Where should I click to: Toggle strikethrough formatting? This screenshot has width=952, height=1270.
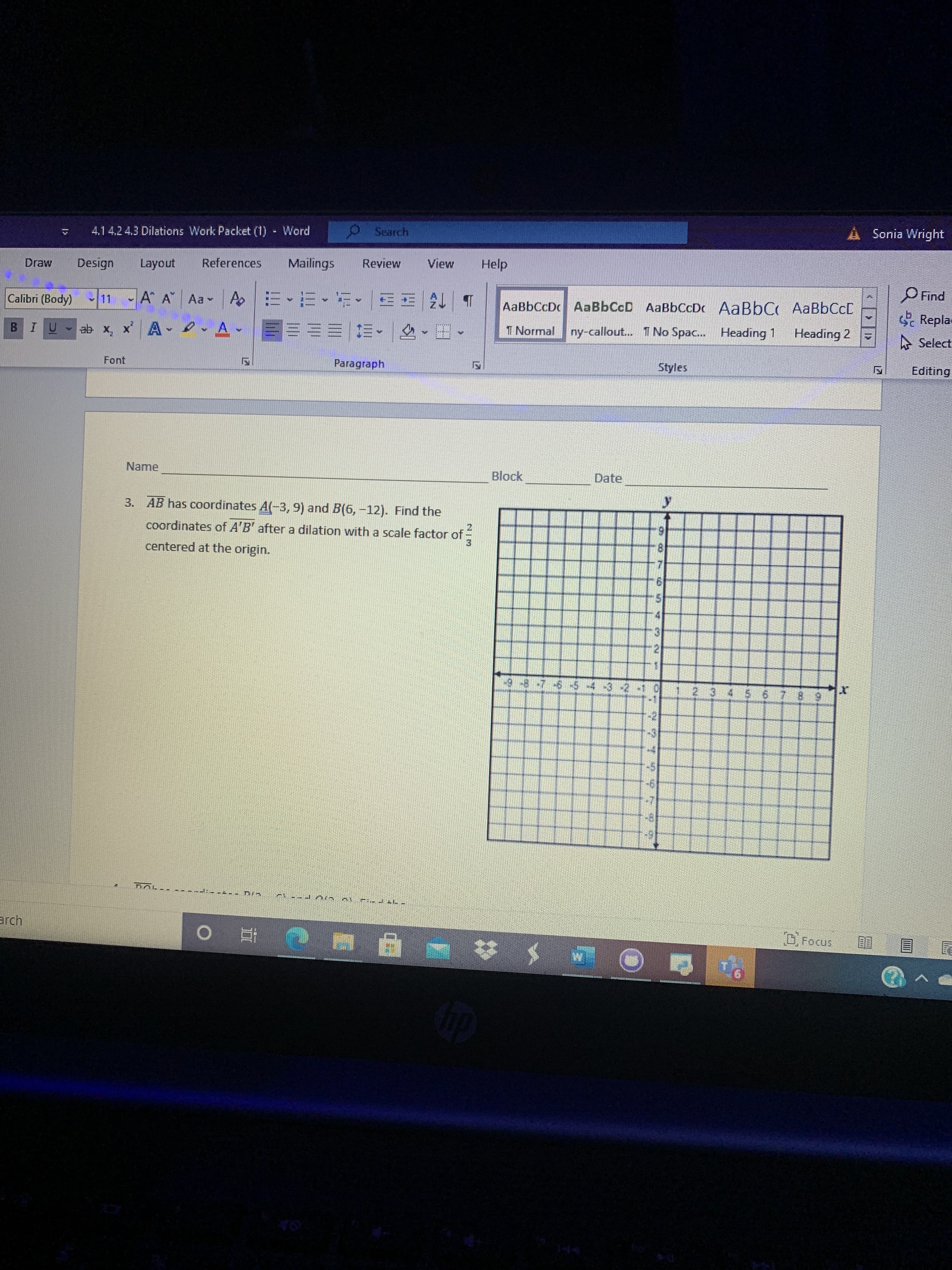pyautogui.click(x=87, y=329)
